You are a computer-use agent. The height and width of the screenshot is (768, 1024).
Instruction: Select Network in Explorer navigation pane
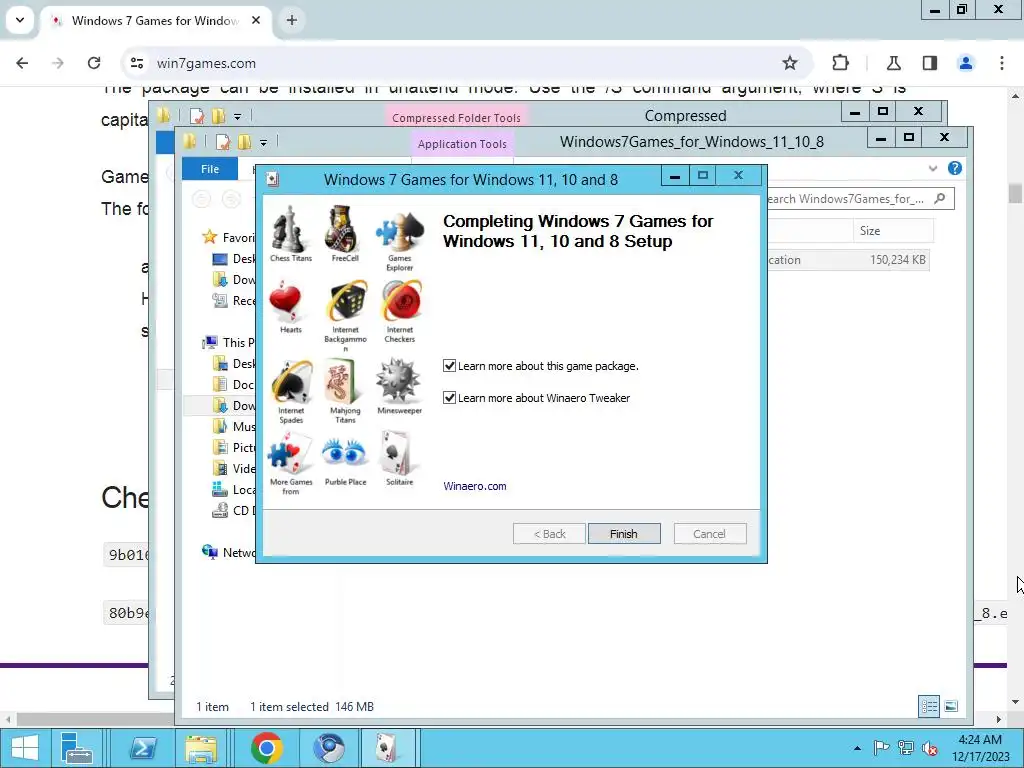(x=229, y=552)
